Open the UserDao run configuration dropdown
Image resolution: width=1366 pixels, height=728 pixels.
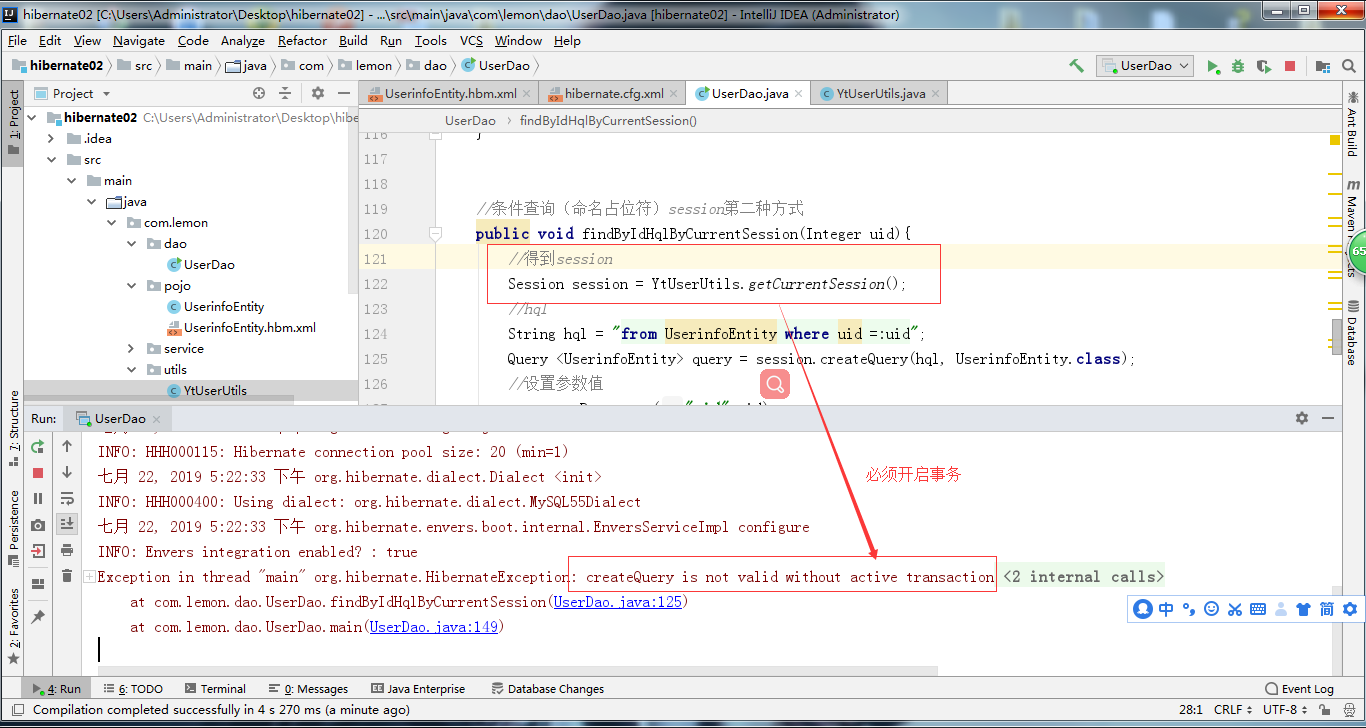[x=1183, y=65]
